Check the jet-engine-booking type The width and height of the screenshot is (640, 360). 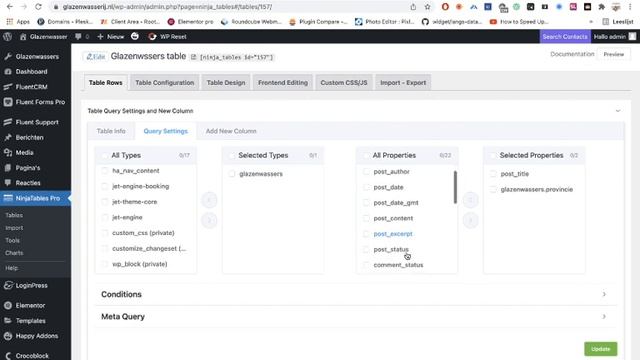tap(104, 186)
